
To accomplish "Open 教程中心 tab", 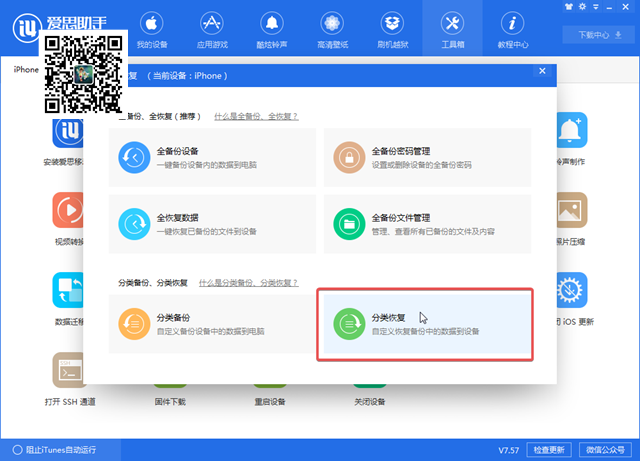I will pyautogui.click(x=513, y=30).
